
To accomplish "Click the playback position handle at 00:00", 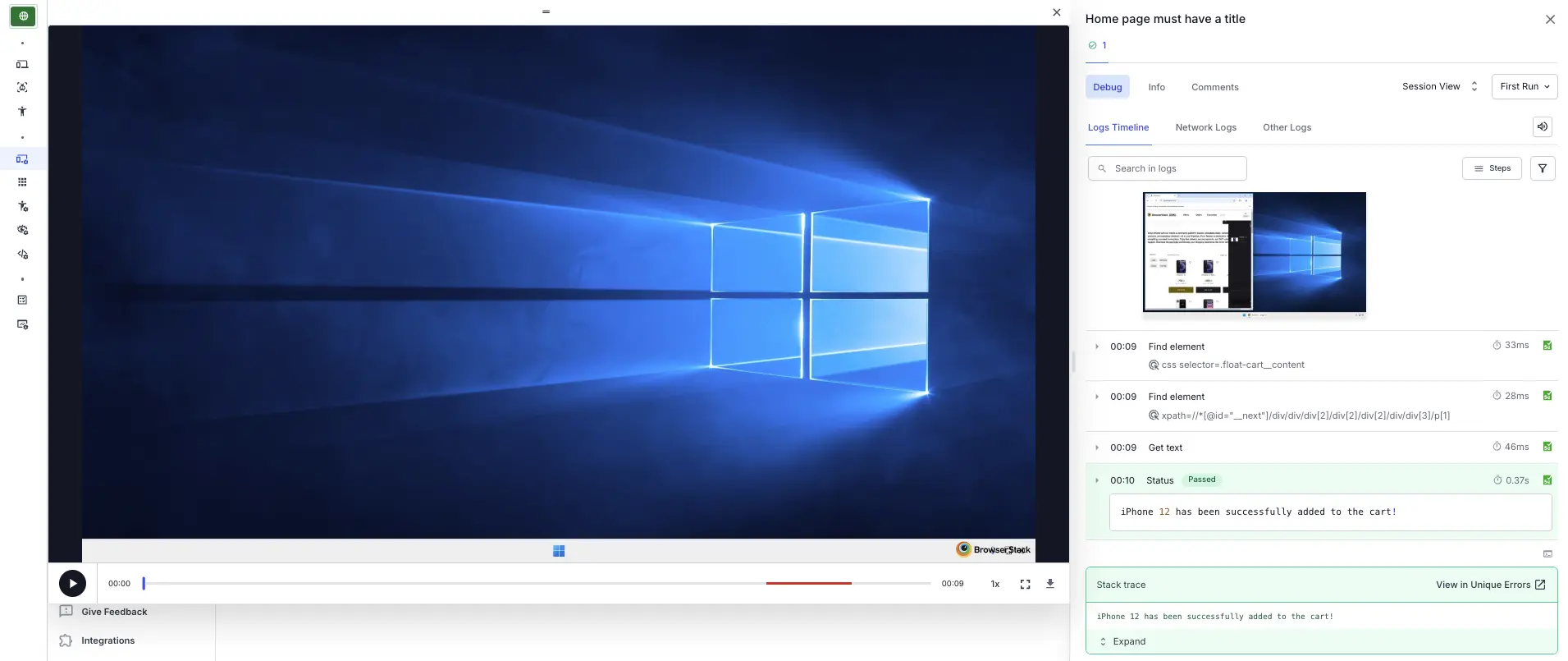I will tap(144, 583).
